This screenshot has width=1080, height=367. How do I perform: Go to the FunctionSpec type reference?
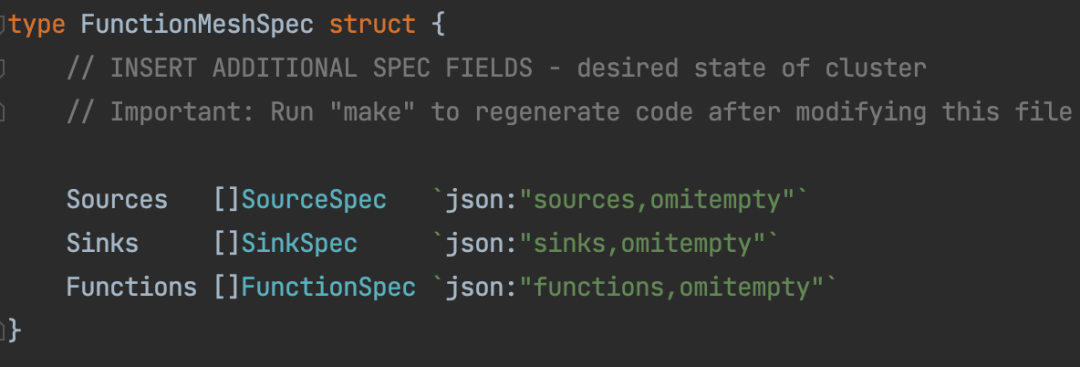tap(328, 286)
